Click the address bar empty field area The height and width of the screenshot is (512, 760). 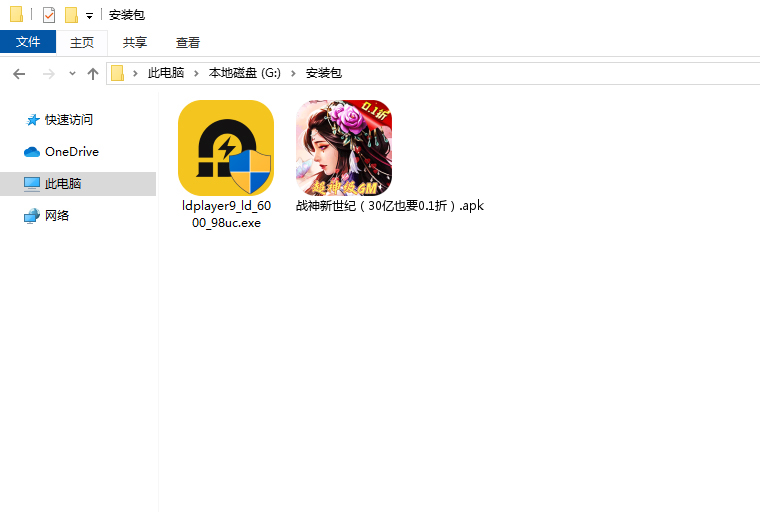point(551,73)
